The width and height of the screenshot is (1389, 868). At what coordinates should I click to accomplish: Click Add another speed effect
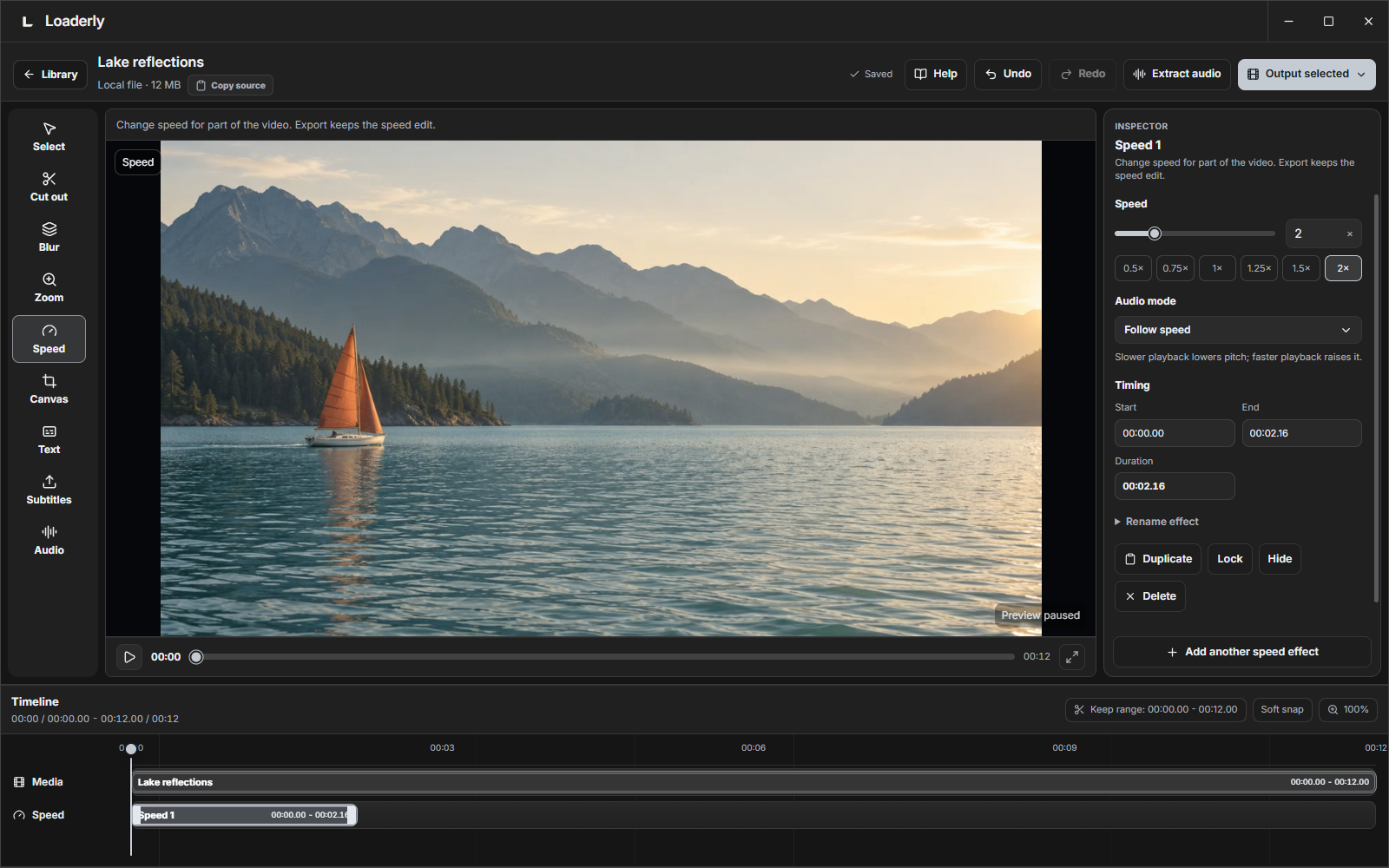1241,652
